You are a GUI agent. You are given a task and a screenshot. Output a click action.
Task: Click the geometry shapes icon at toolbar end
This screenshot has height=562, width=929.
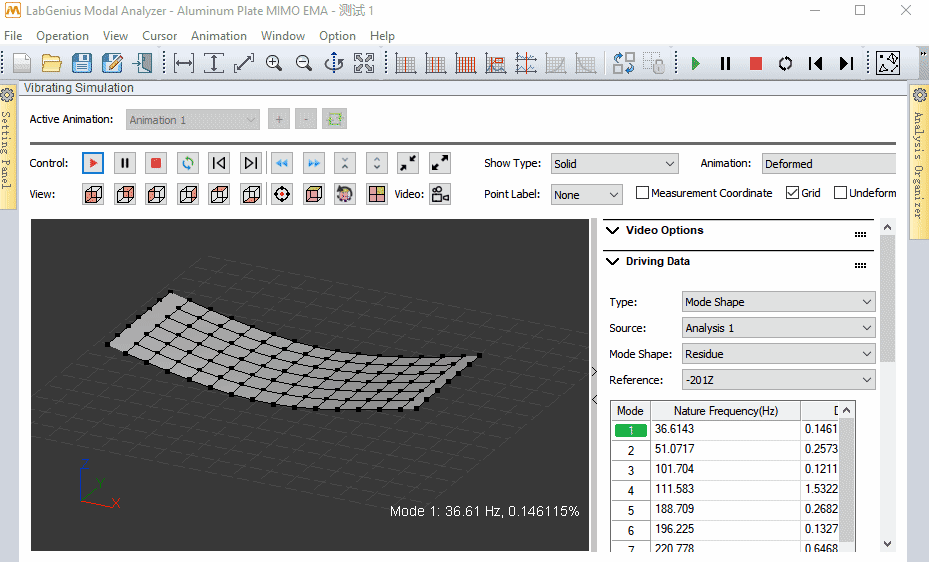tap(888, 63)
